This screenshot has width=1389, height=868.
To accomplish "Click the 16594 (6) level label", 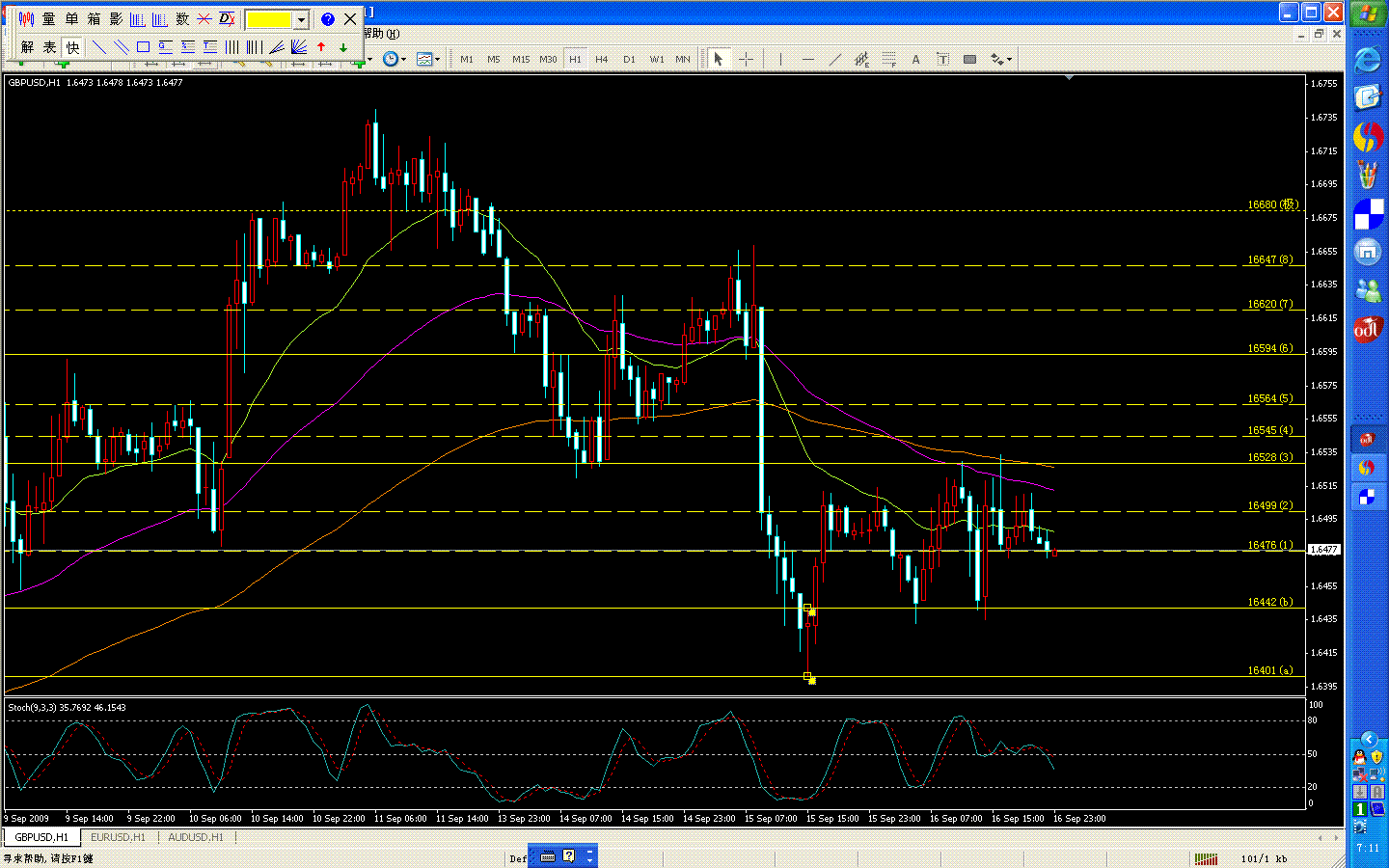I will coord(1270,348).
